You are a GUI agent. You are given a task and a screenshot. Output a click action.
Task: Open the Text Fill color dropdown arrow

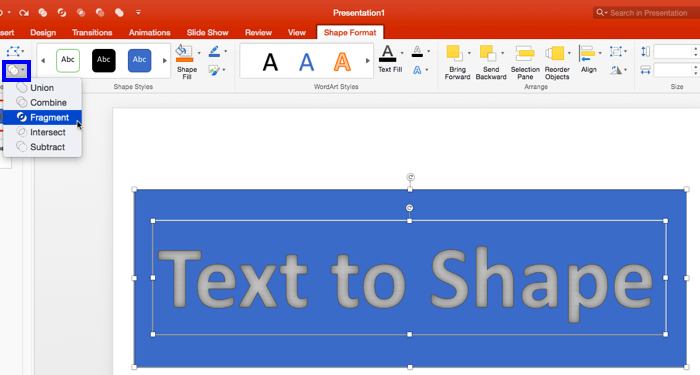coord(402,53)
